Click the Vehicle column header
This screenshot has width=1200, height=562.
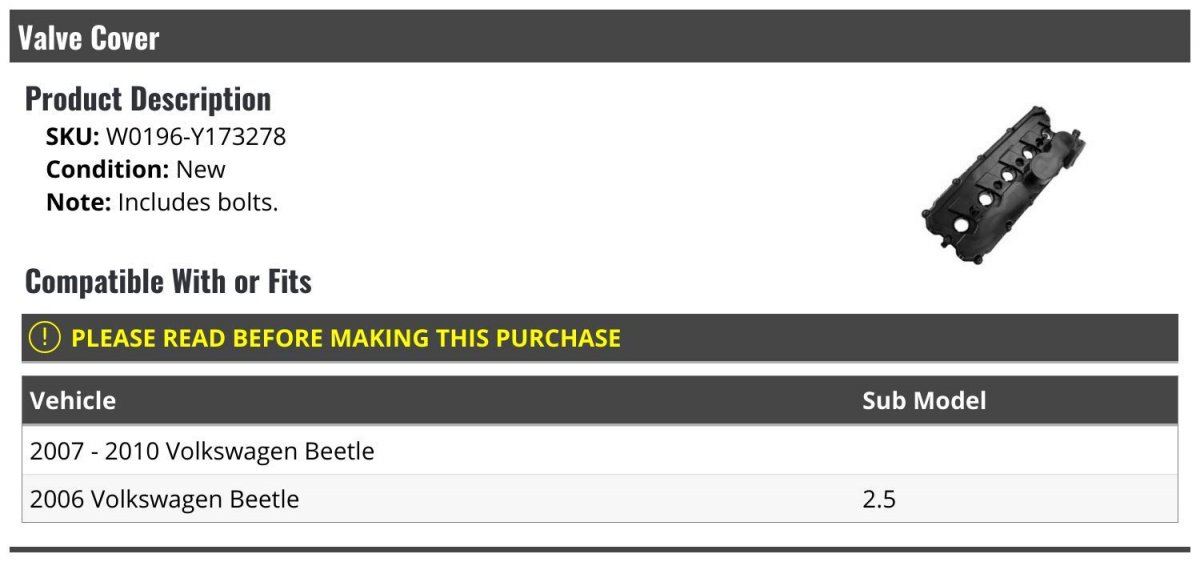(73, 401)
